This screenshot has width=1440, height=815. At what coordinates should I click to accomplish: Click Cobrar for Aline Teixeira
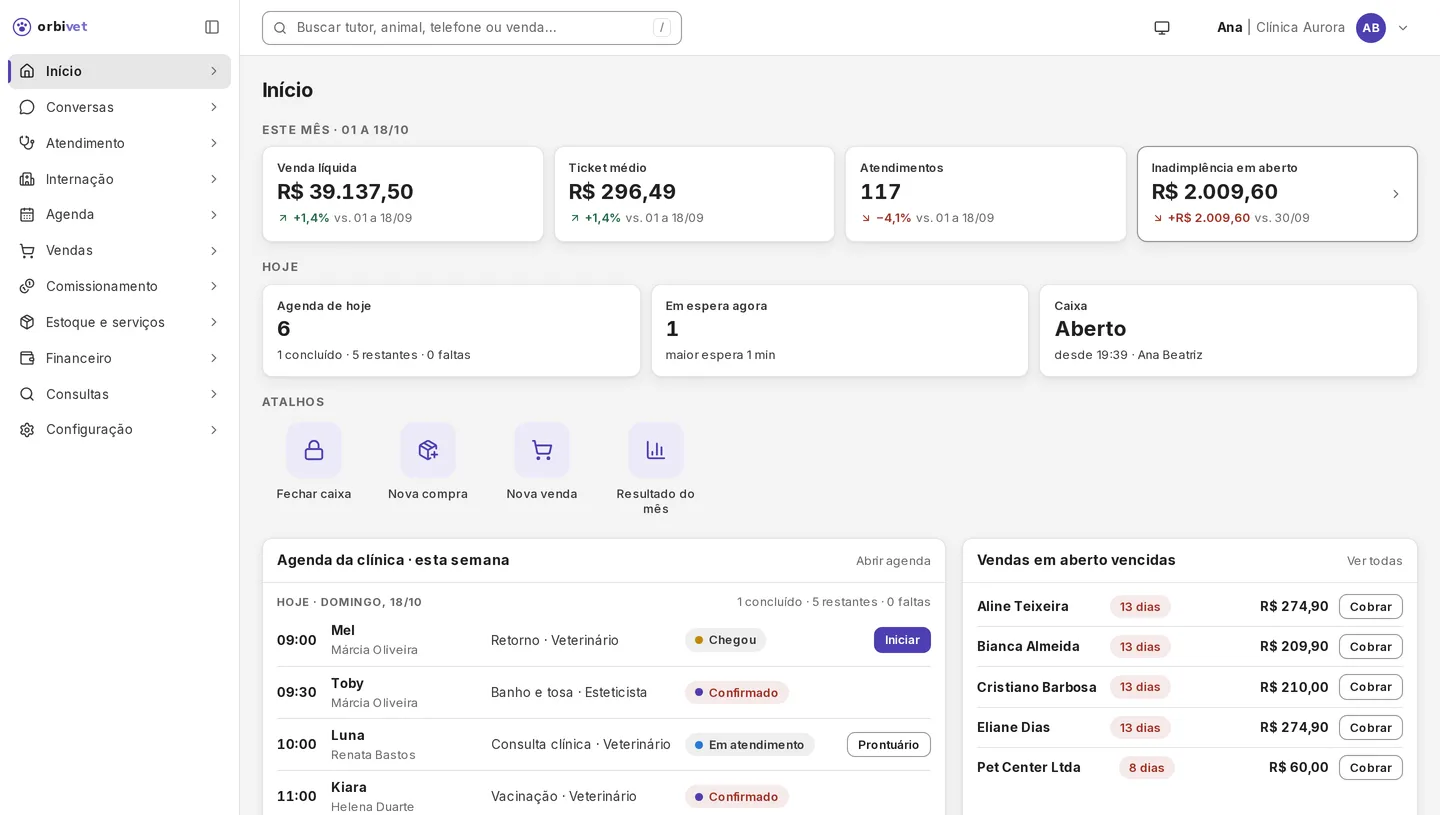pyautogui.click(x=1371, y=607)
